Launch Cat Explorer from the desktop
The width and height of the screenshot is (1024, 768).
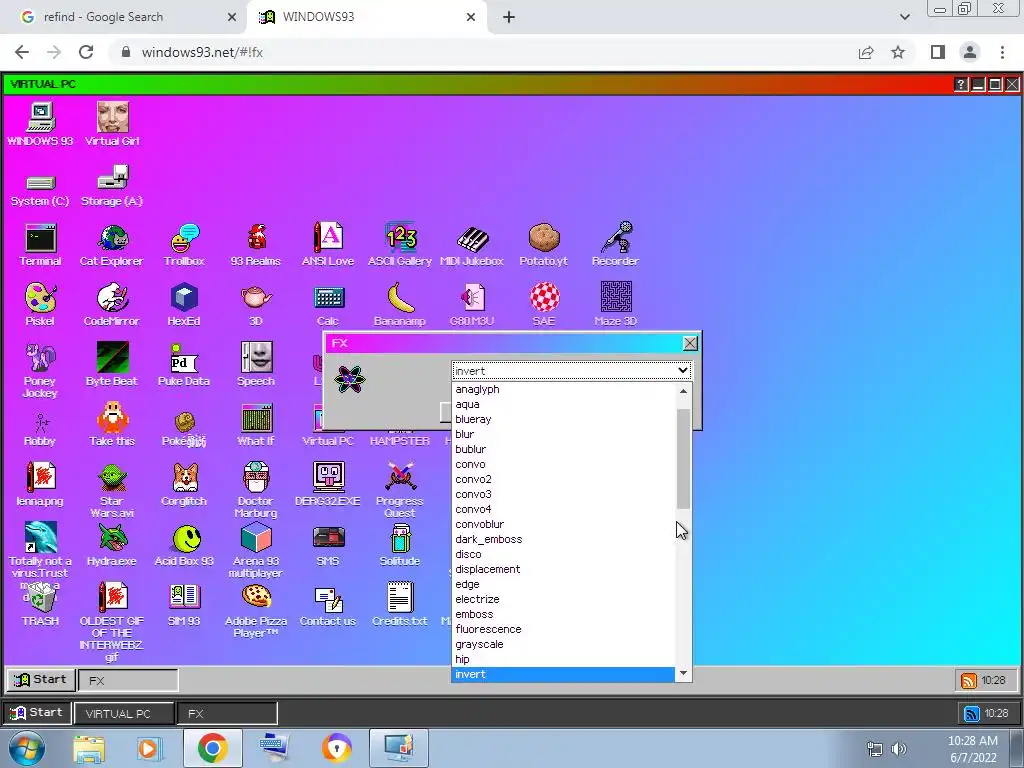(x=112, y=245)
